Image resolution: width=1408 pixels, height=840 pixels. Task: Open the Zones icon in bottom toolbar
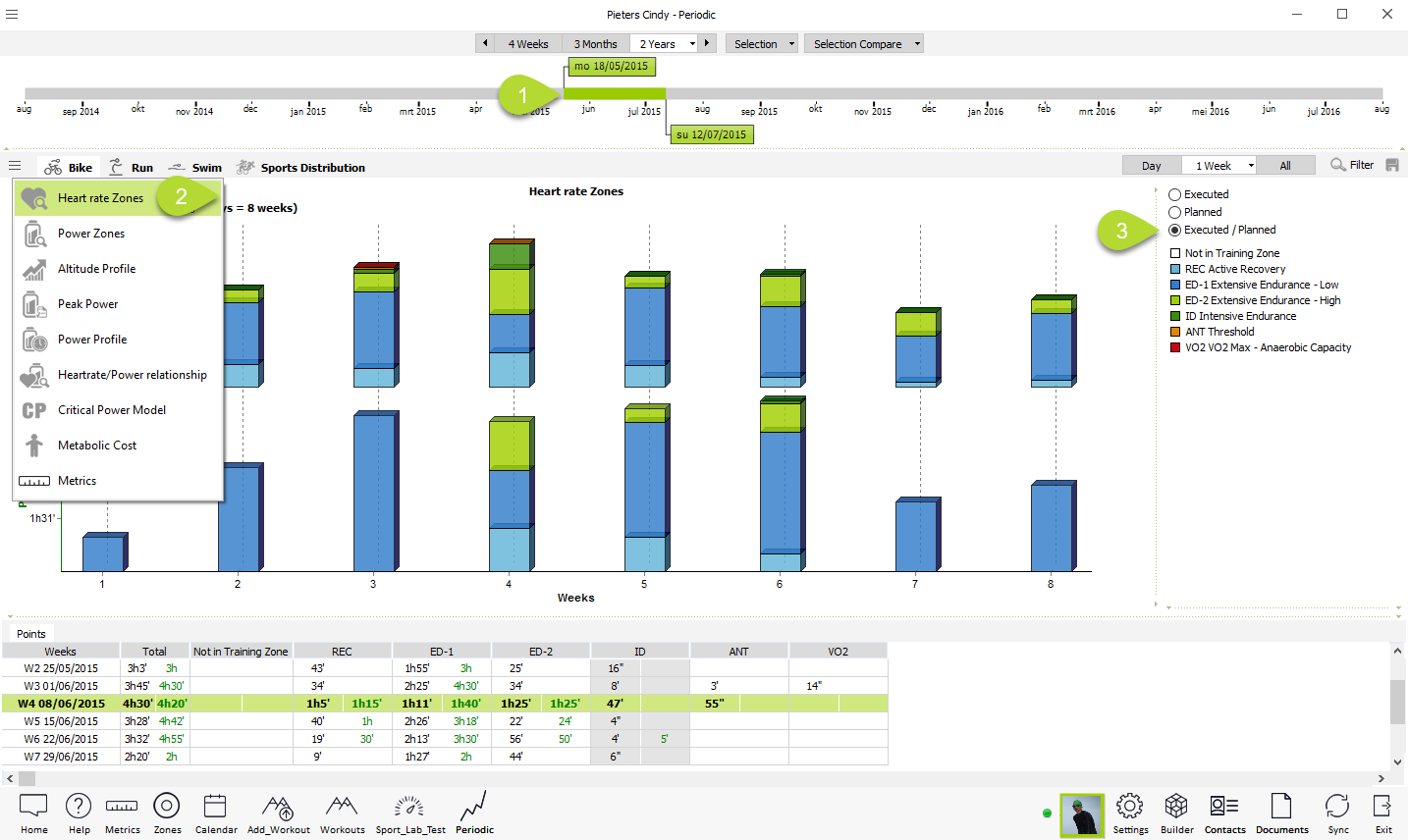coord(167,807)
